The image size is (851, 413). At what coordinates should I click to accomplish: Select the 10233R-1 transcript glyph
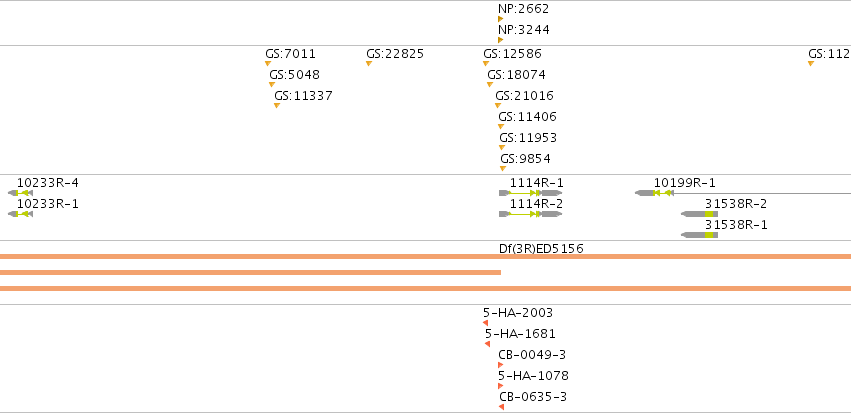(x=21, y=214)
